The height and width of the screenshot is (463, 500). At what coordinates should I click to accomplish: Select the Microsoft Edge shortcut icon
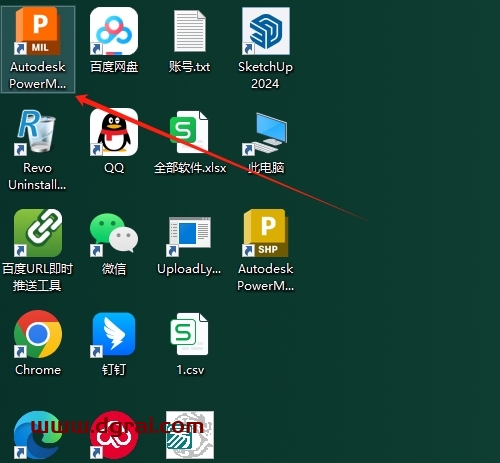pos(38,435)
